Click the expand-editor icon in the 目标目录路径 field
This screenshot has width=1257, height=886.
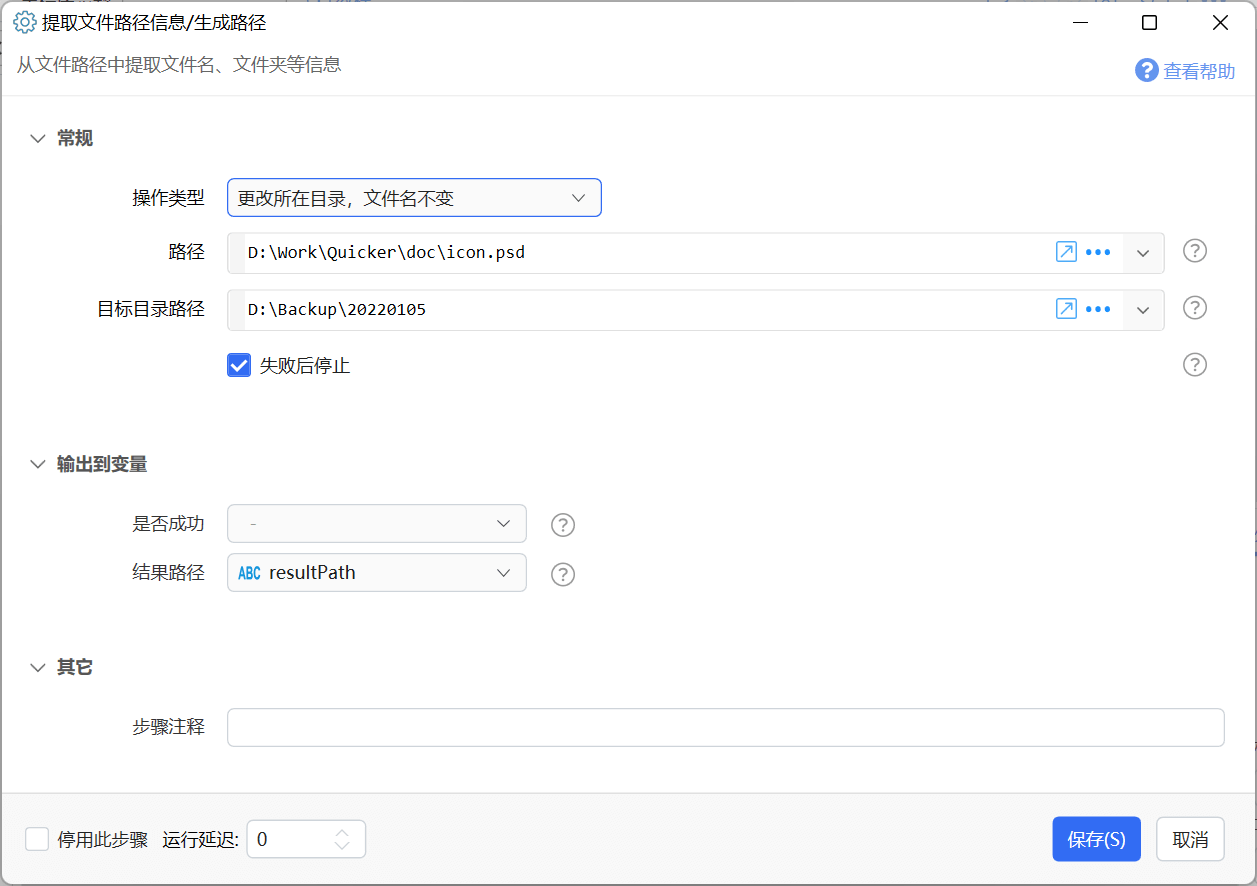1066,309
